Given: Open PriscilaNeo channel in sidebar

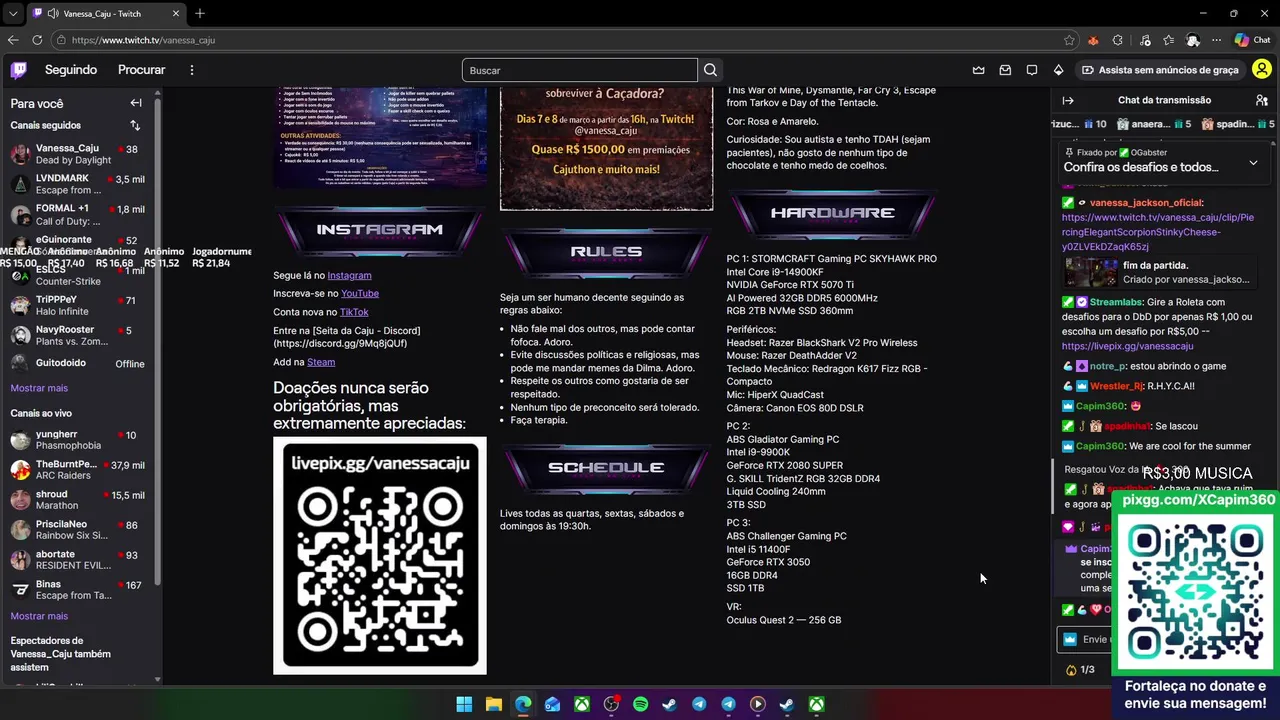Looking at the screenshot, I should tap(78, 530).
